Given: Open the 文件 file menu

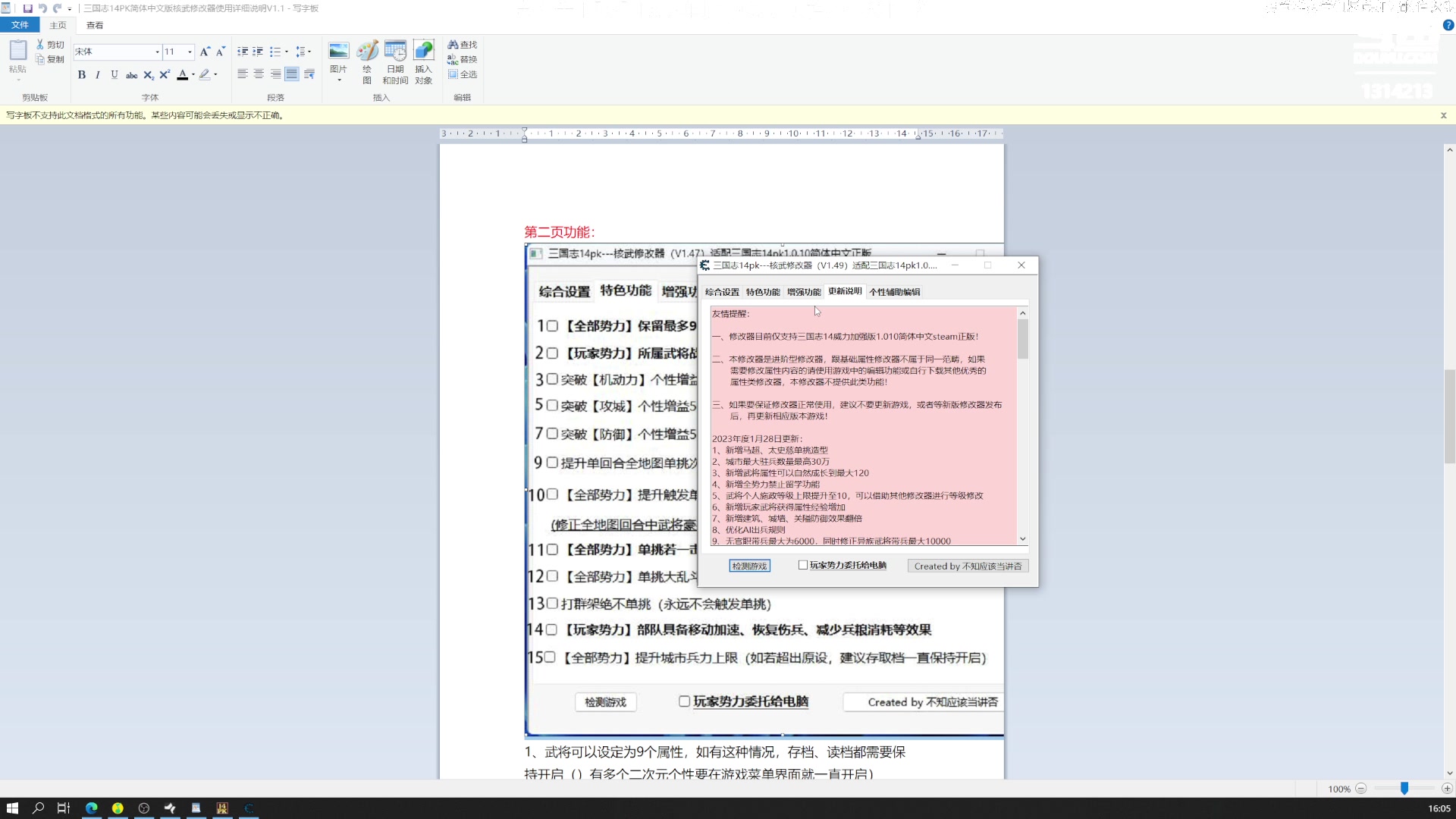Looking at the screenshot, I should tap(20, 25).
